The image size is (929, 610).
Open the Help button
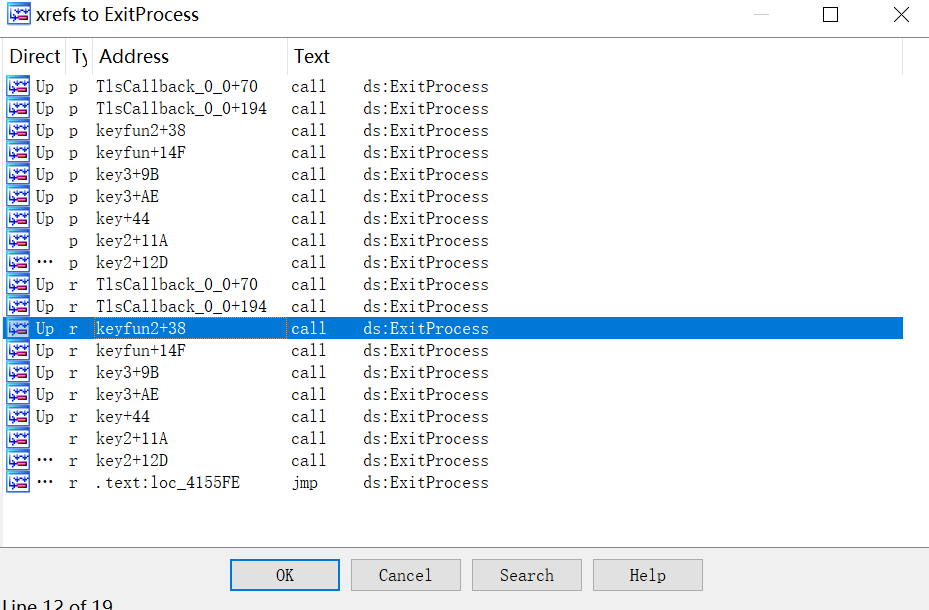(648, 575)
